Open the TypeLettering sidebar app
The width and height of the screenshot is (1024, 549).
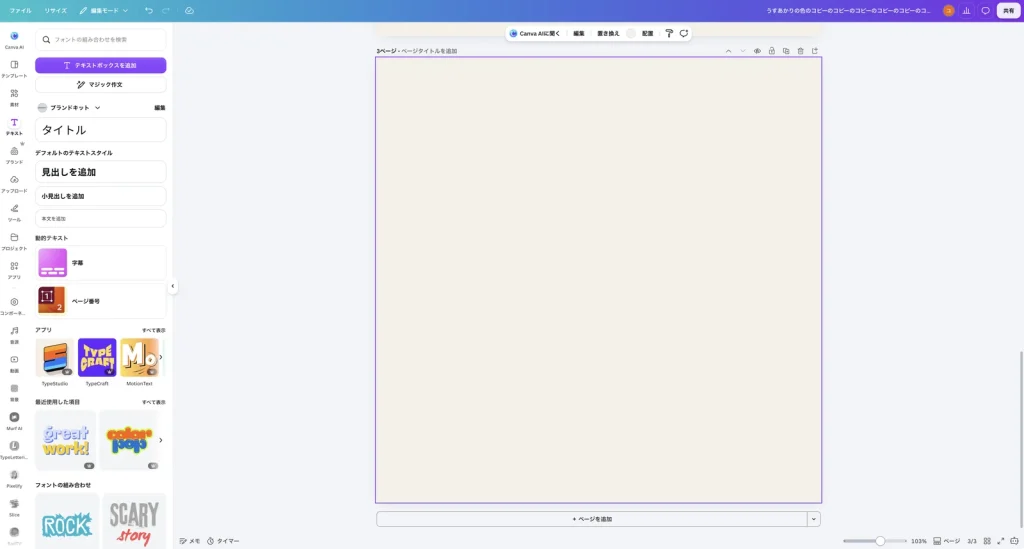click(14, 449)
